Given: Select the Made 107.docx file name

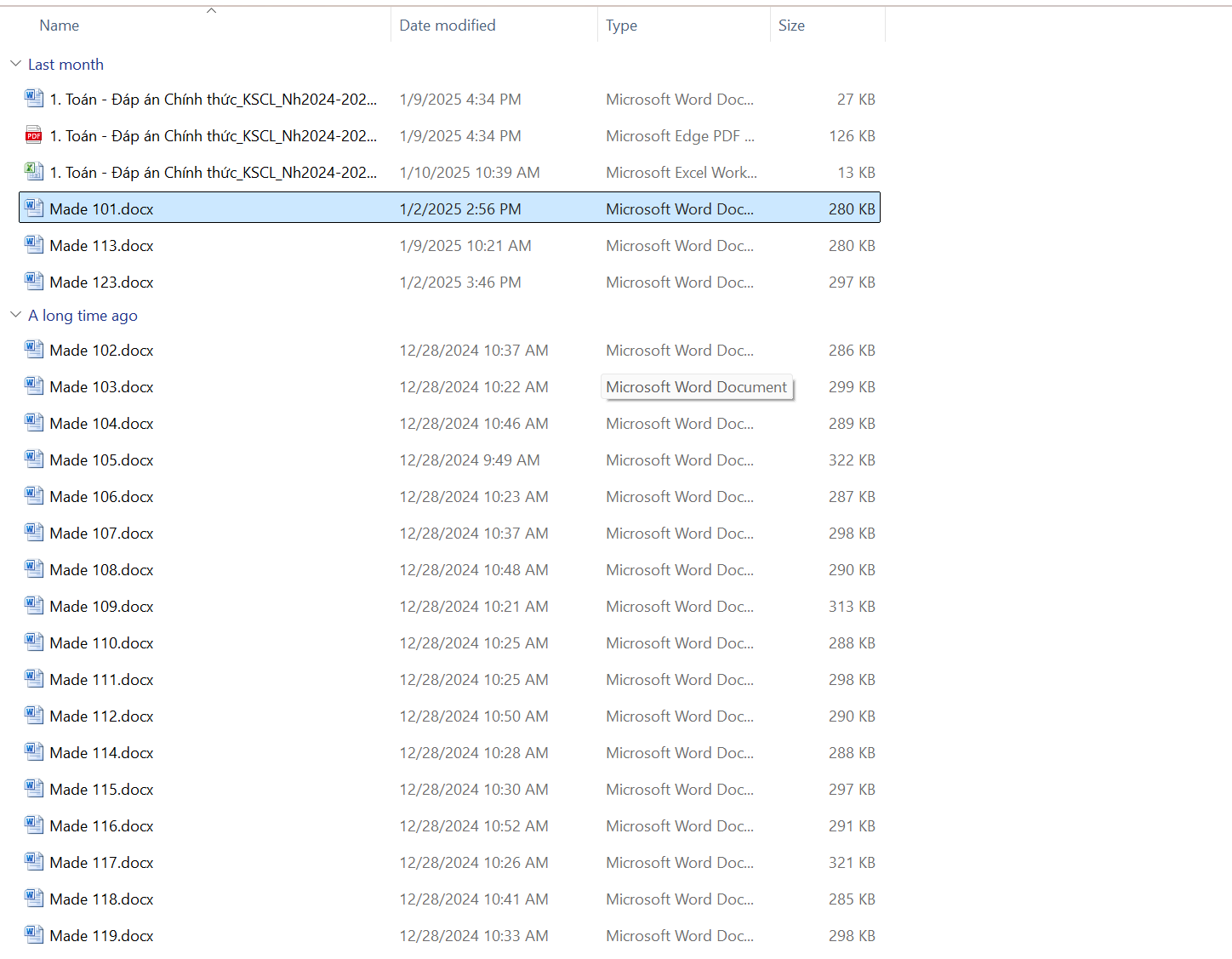Looking at the screenshot, I should (101, 534).
